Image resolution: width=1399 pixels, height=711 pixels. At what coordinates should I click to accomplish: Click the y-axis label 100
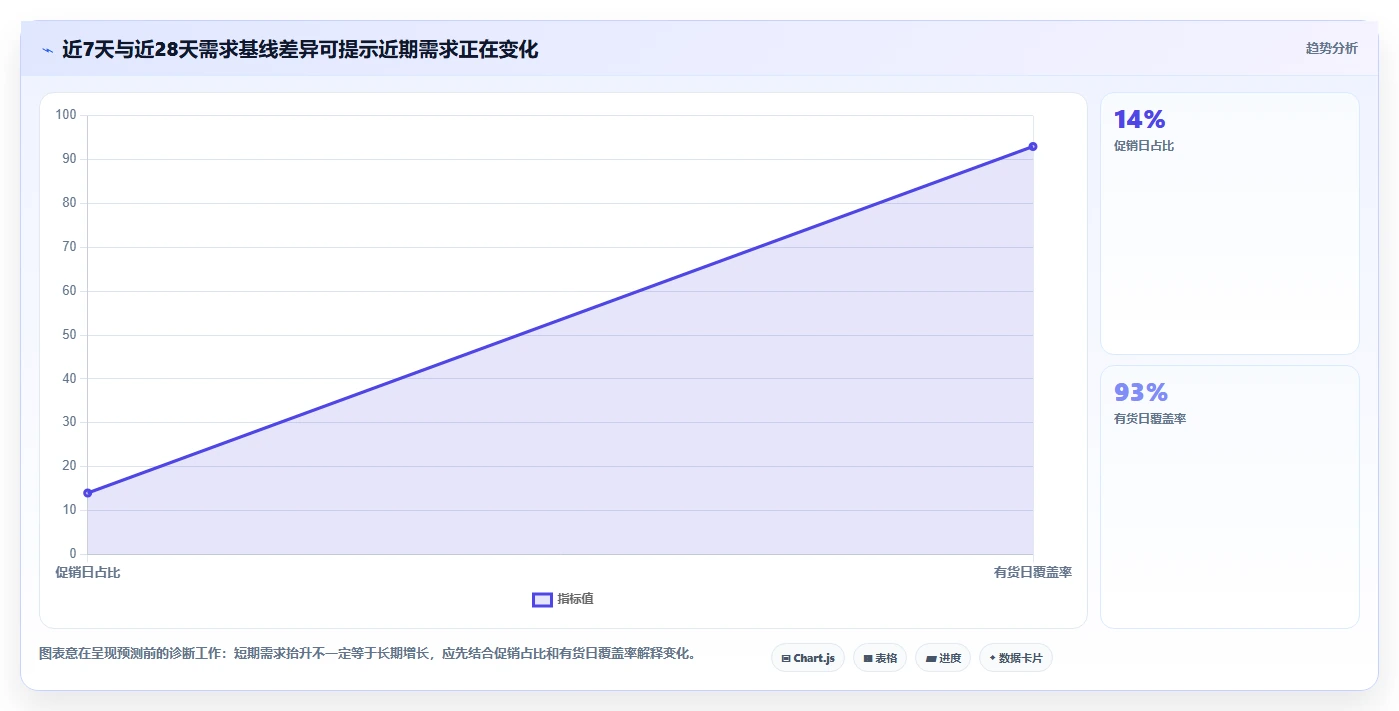point(66,115)
